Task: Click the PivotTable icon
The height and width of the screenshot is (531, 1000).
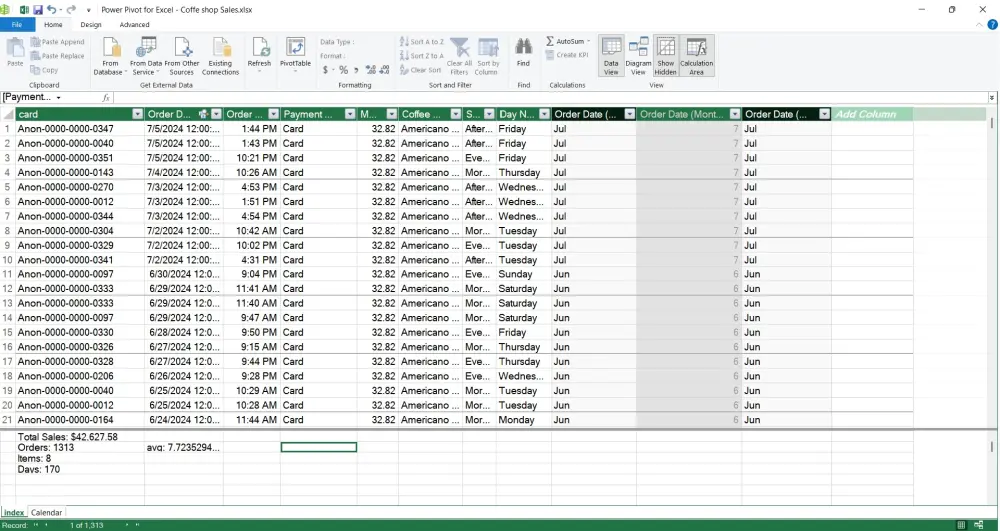Action: (x=295, y=48)
